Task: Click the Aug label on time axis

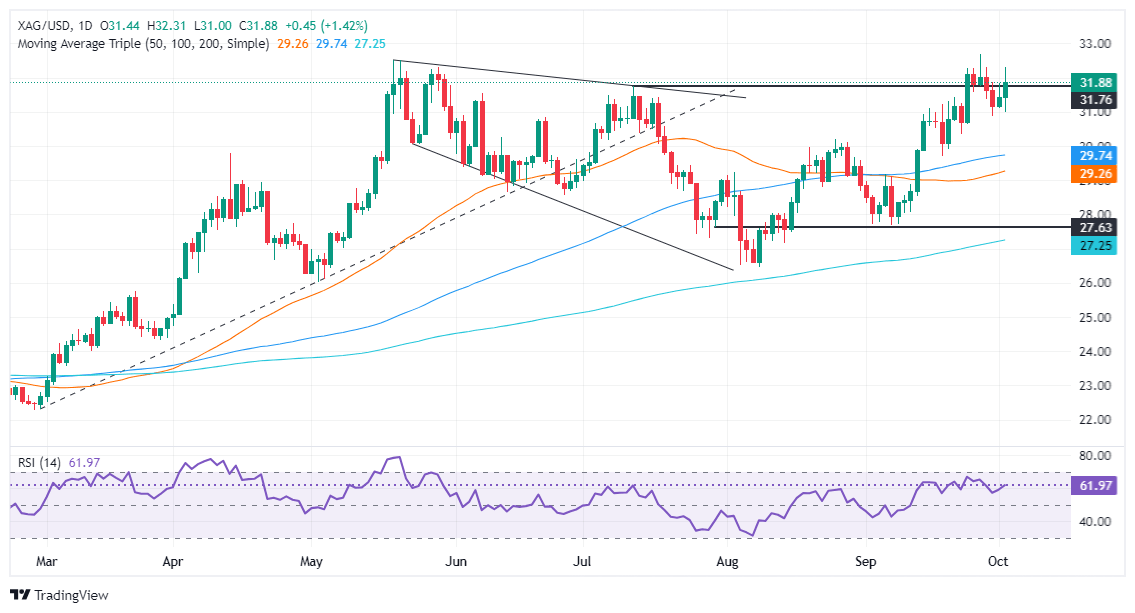Action: pos(727,562)
